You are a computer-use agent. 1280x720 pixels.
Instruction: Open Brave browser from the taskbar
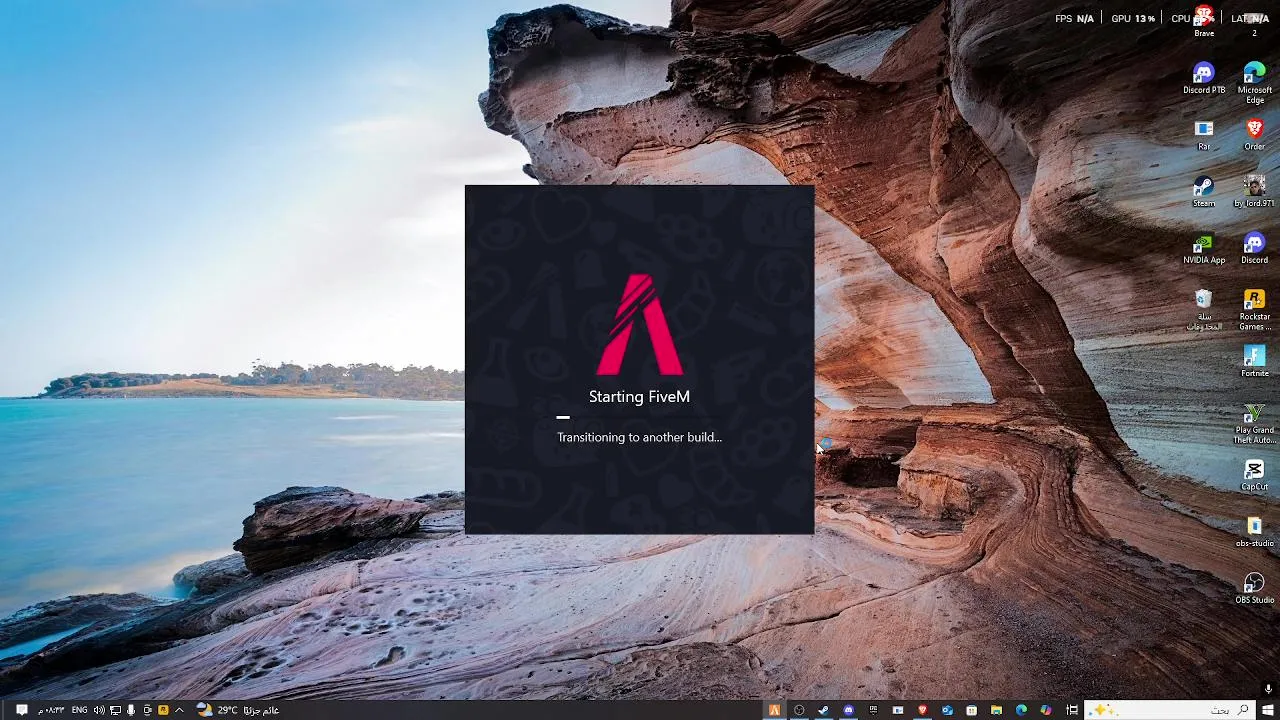tap(922, 710)
